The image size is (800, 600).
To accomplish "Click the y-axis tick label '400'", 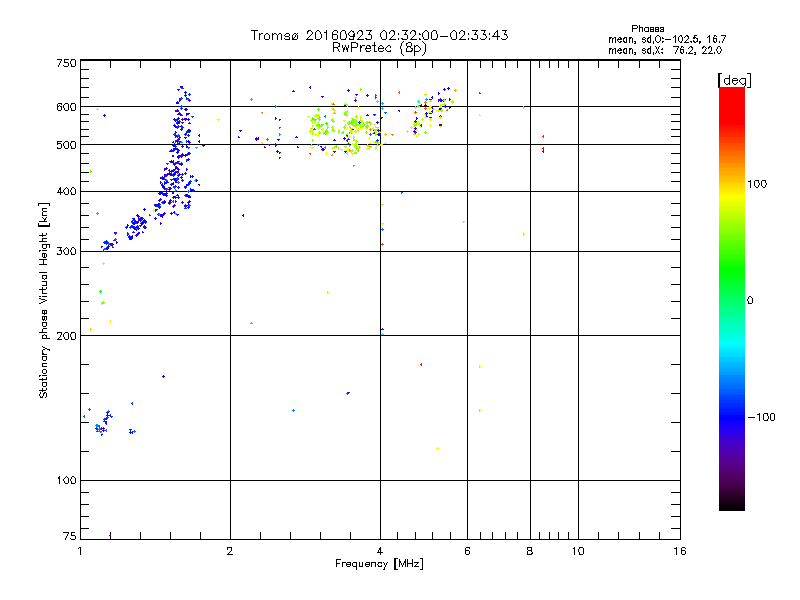I will (x=66, y=191).
